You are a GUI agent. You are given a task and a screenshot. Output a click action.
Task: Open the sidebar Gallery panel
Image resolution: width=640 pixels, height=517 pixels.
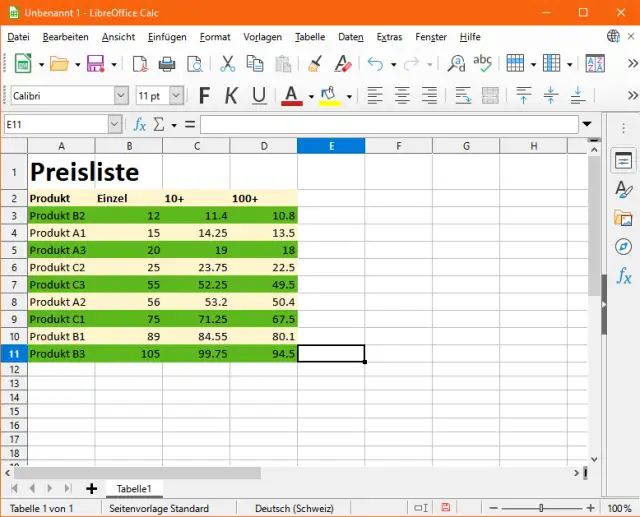tap(623, 218)
